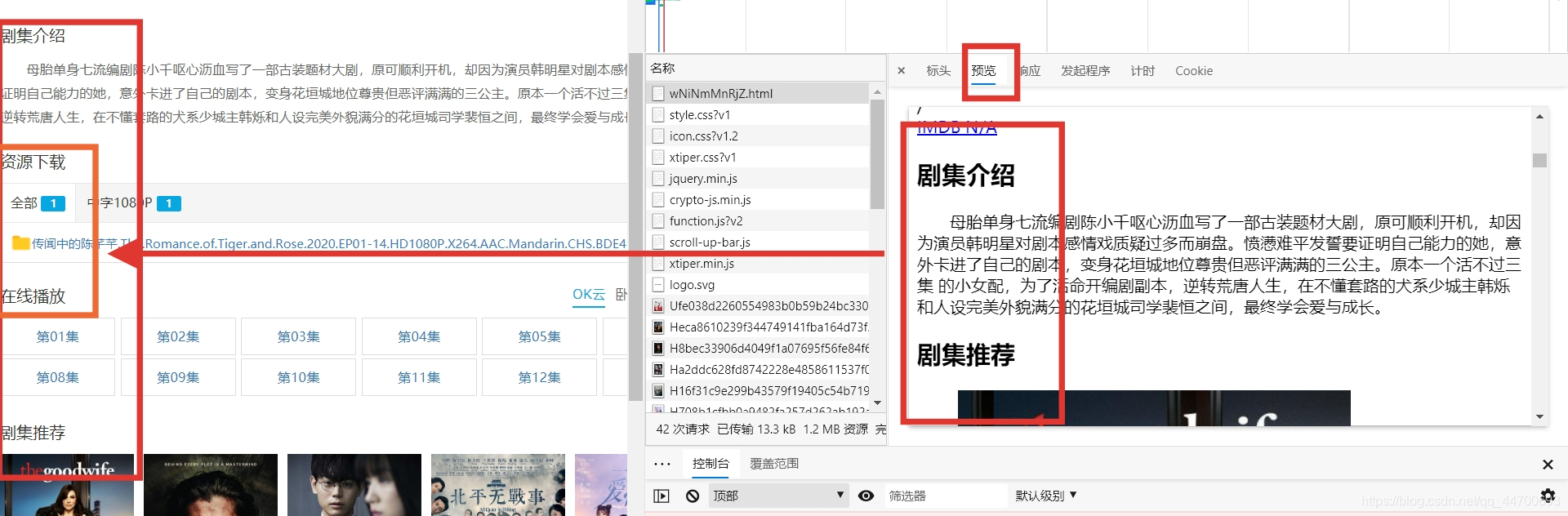Select the Coverage (覆盖范围) drawer tab
The width and height of the screenshot is (1568, 516).
pos(774,463)
